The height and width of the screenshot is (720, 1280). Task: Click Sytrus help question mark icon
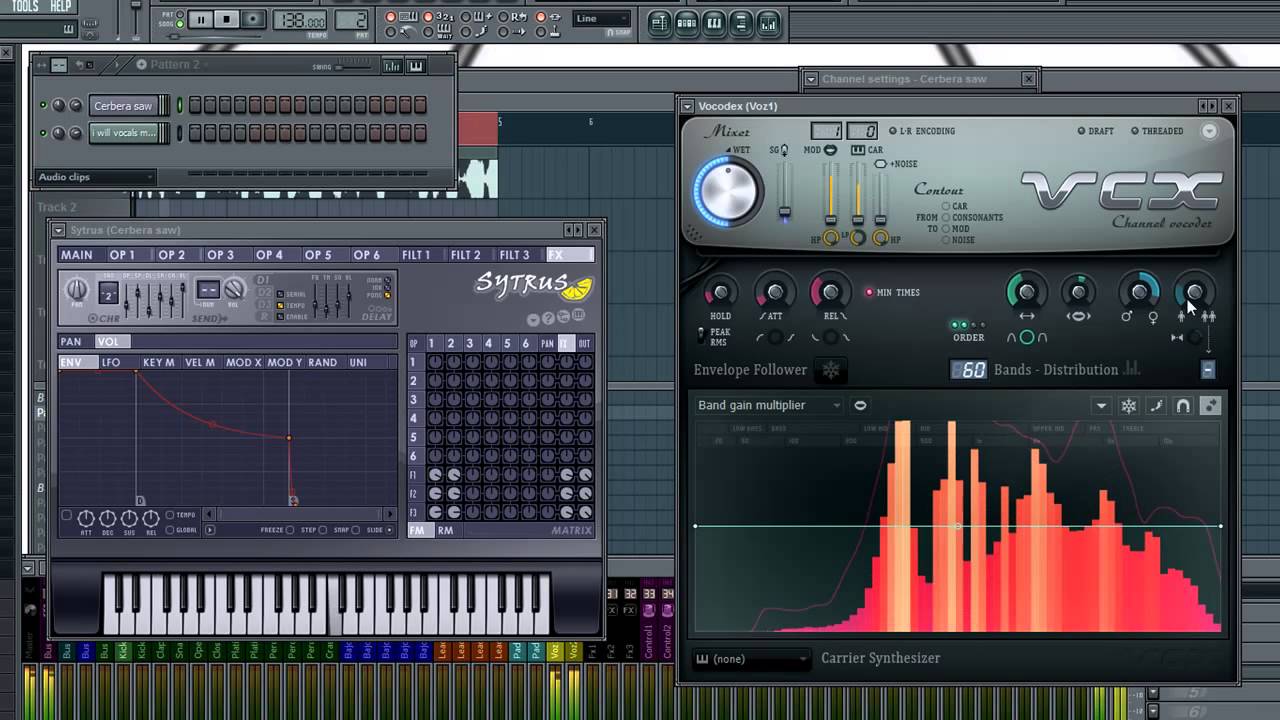tap(548, 319)
